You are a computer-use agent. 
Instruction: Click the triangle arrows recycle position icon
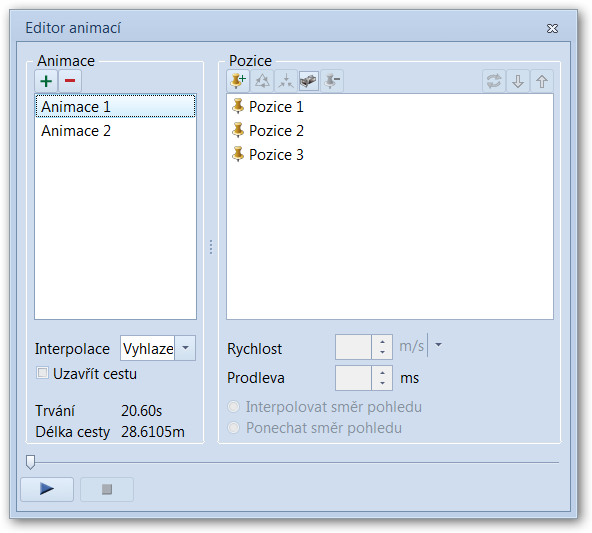tap(262, 81)
